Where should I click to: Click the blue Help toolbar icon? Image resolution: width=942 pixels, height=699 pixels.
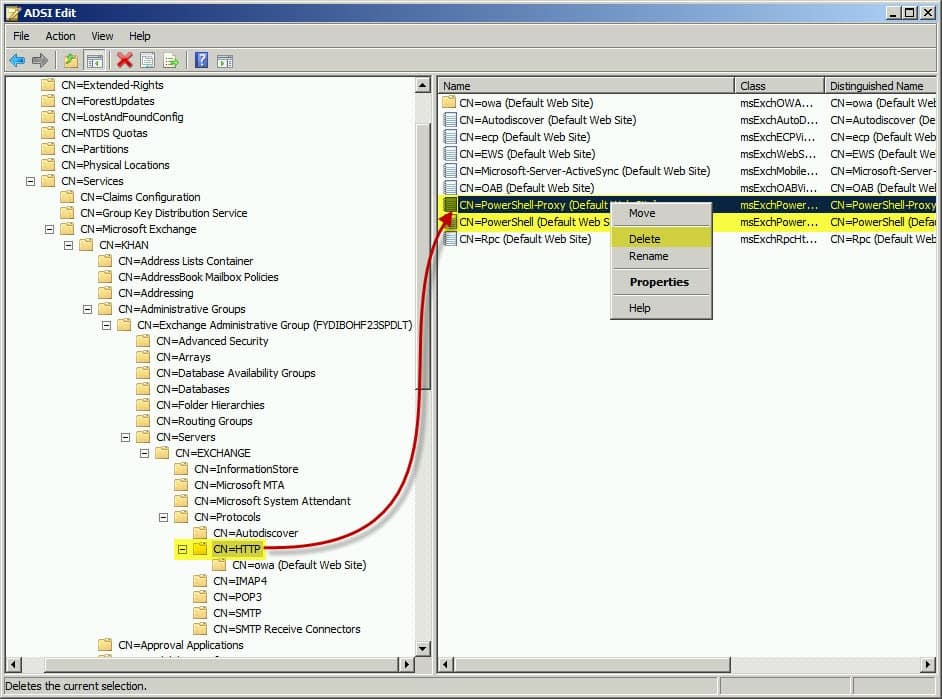pyautogui.click(x=202, y=60)
